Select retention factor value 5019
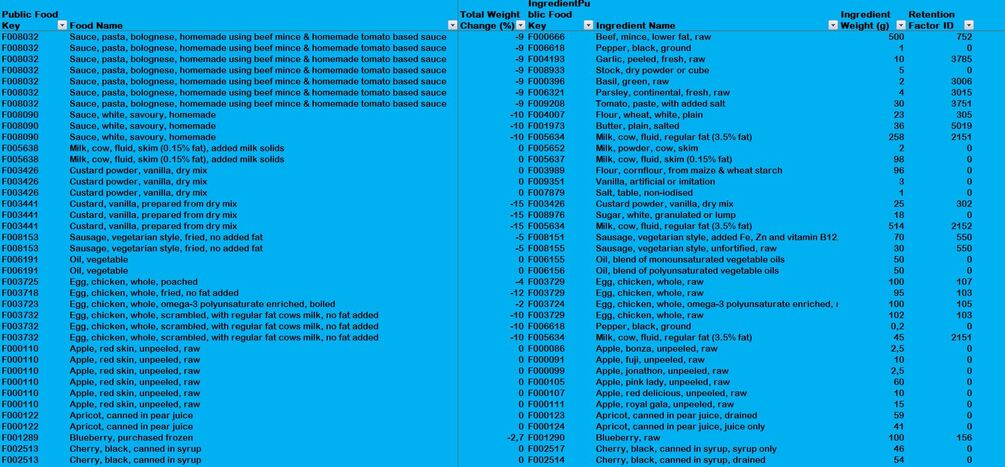1005x467 pixels. (961, 126)
